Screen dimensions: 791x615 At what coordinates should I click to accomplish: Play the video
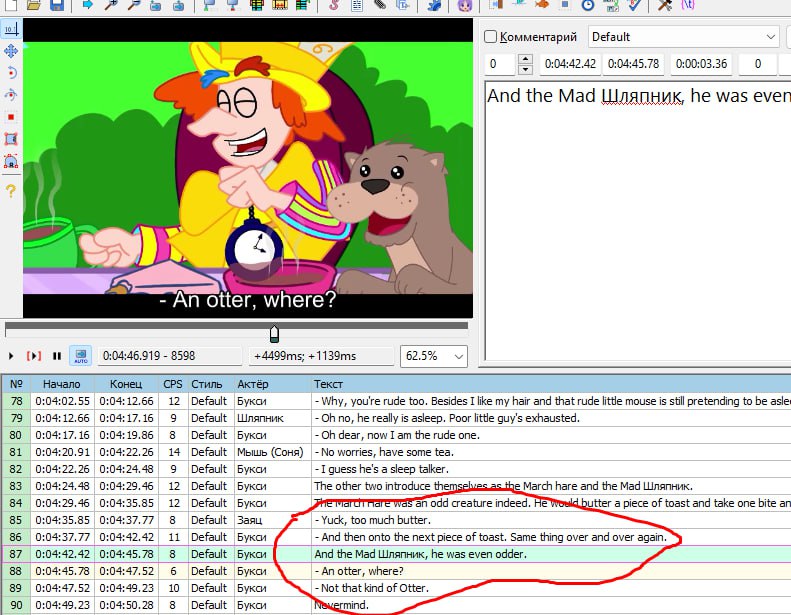coord(11,356)
